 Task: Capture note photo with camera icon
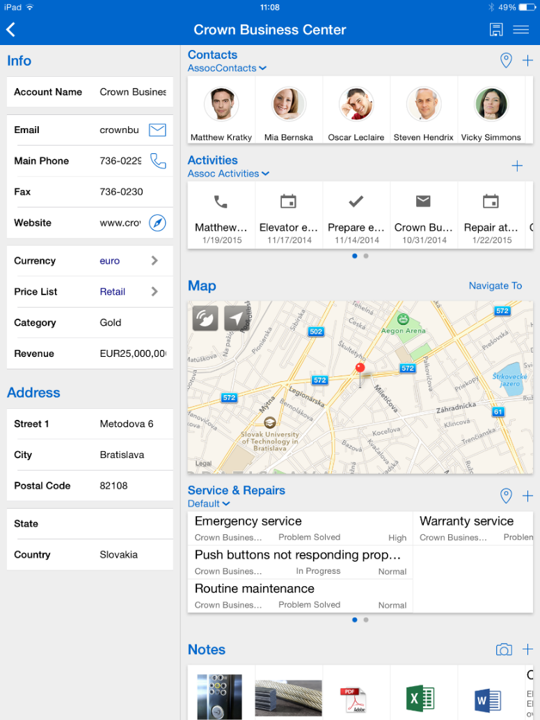point(504,649)
